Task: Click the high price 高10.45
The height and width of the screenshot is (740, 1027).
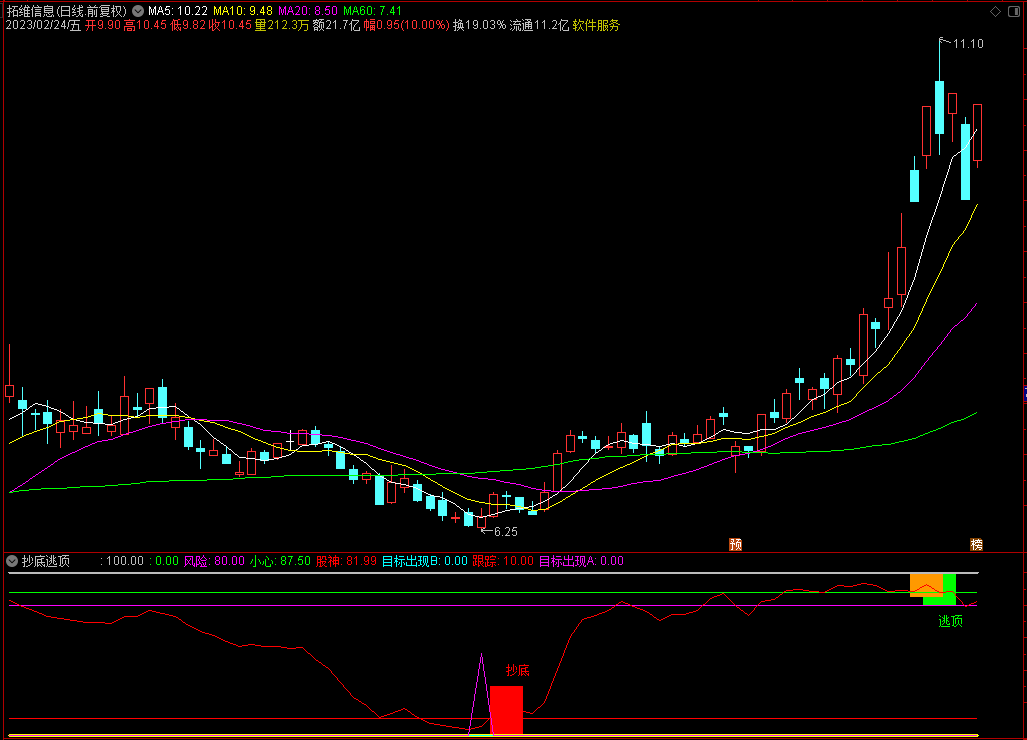Action: tap(145, 26)
